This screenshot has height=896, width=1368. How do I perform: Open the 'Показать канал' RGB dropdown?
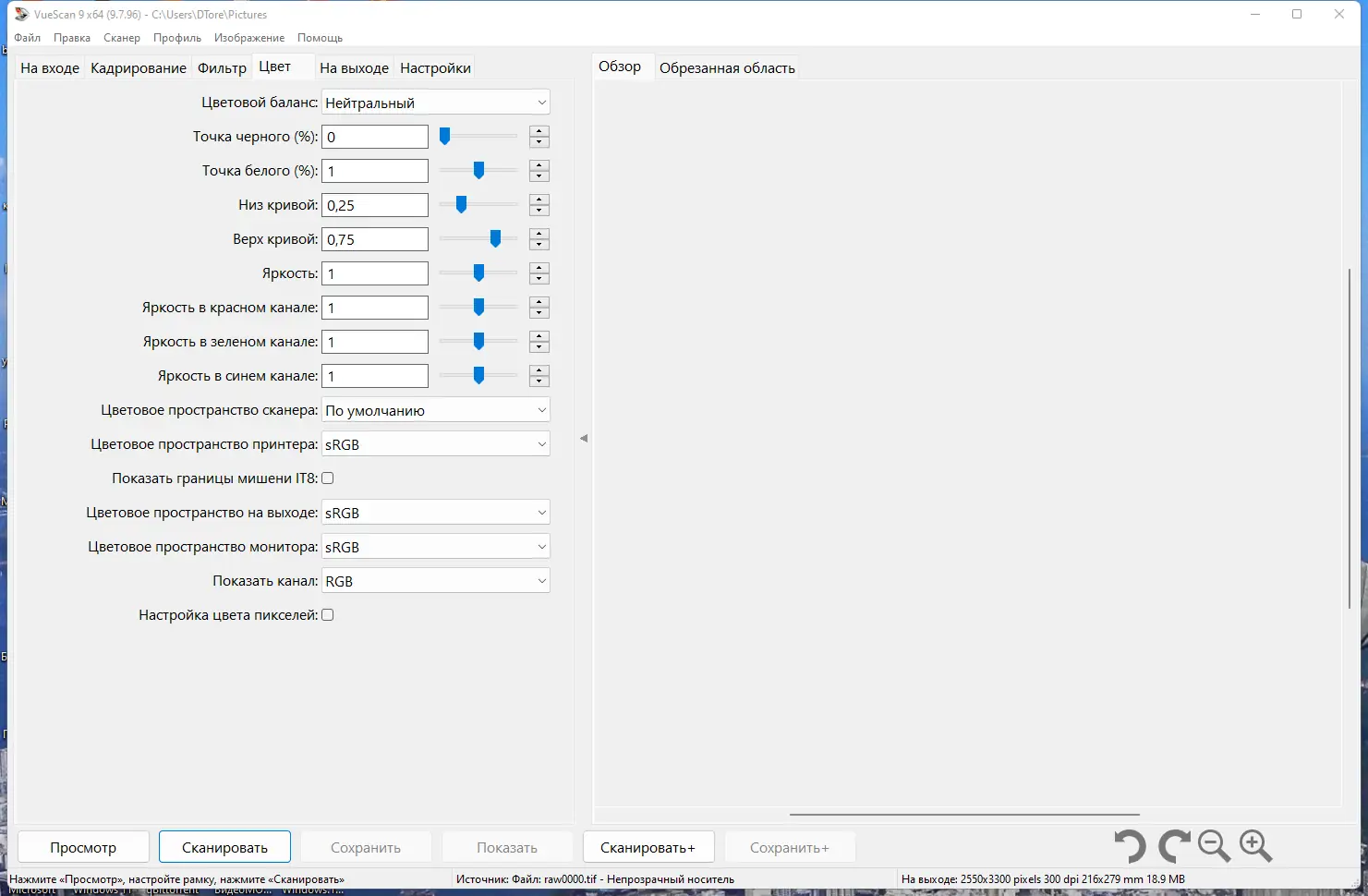(436, 581)
